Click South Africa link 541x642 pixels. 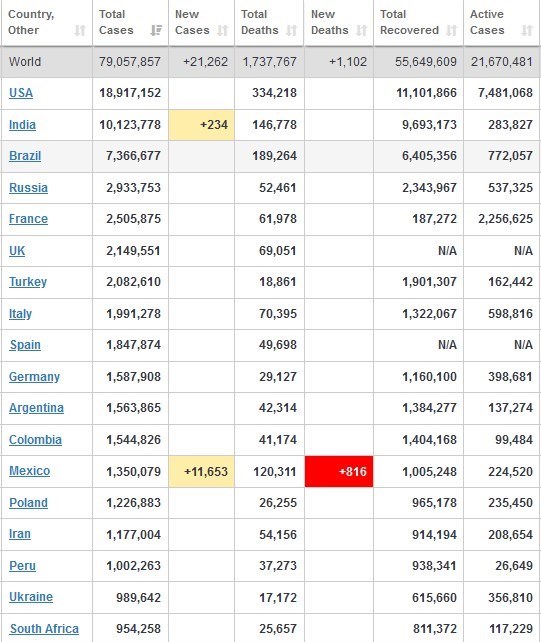coord(44,628)
